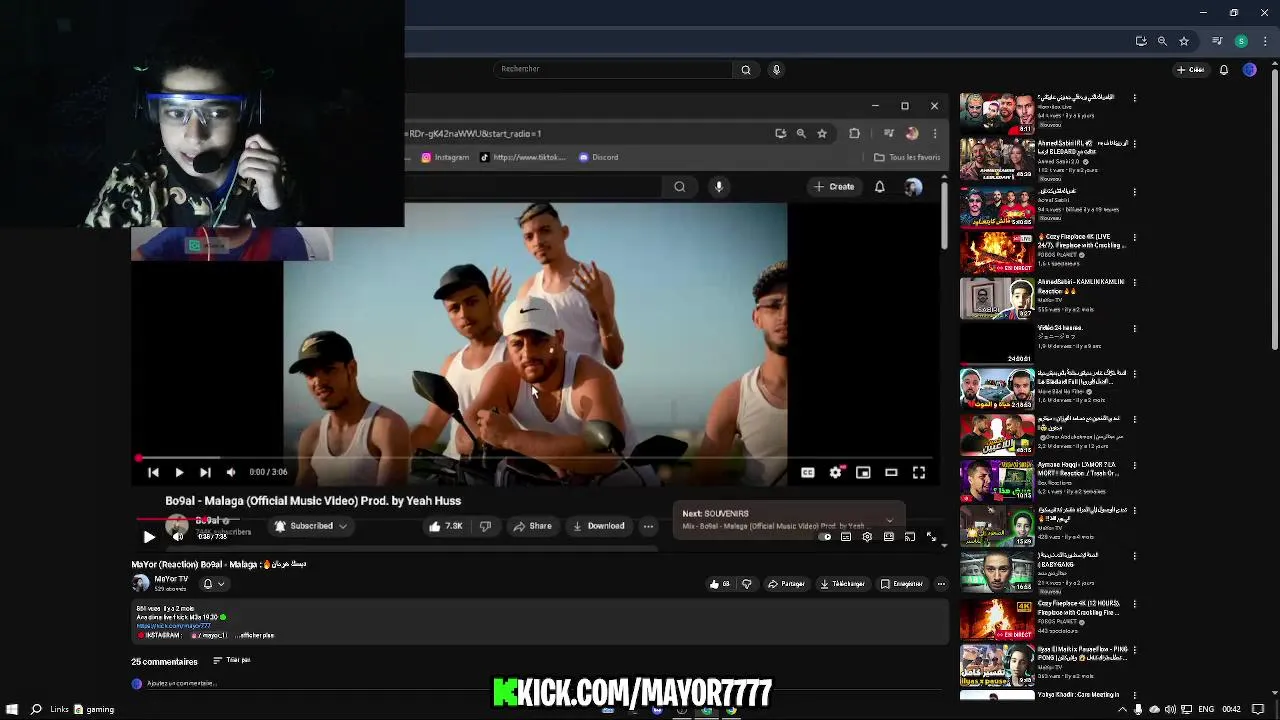
Task: Open Windows Start menu
Action: click(x=11, y=709)
